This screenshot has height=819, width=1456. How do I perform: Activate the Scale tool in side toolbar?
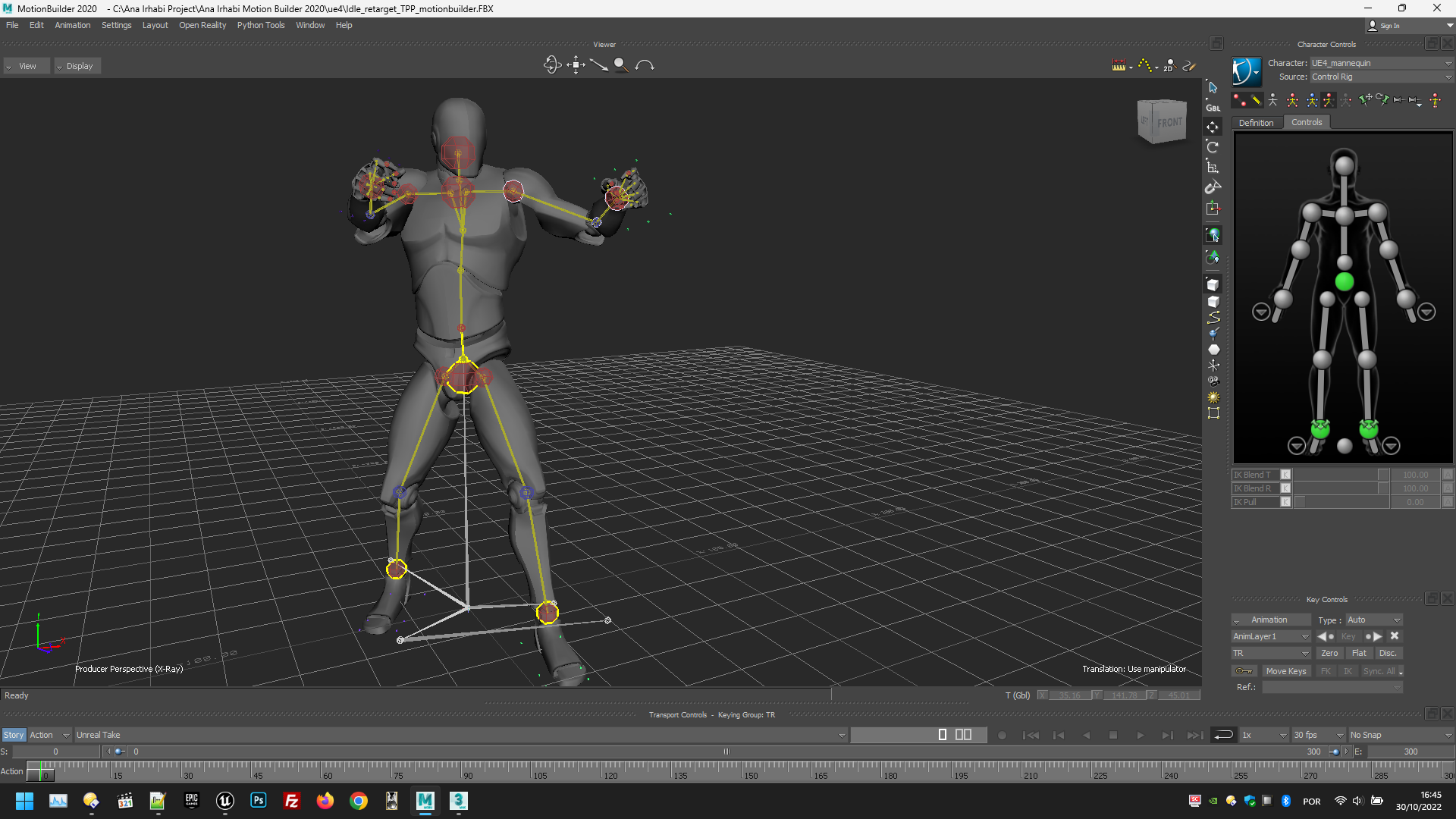tap(1213, 167)
